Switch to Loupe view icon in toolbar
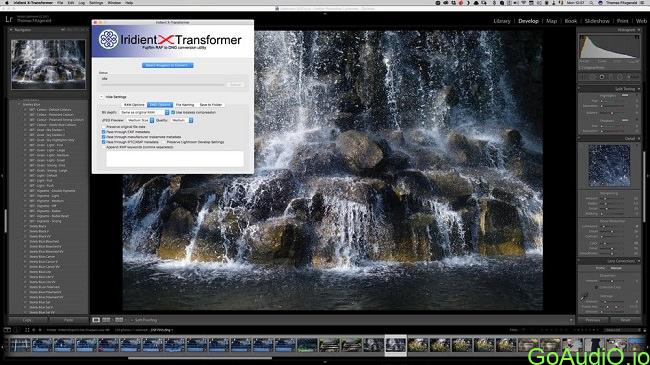Viewport: 650px width, 365px height. [x=96, y=320]
